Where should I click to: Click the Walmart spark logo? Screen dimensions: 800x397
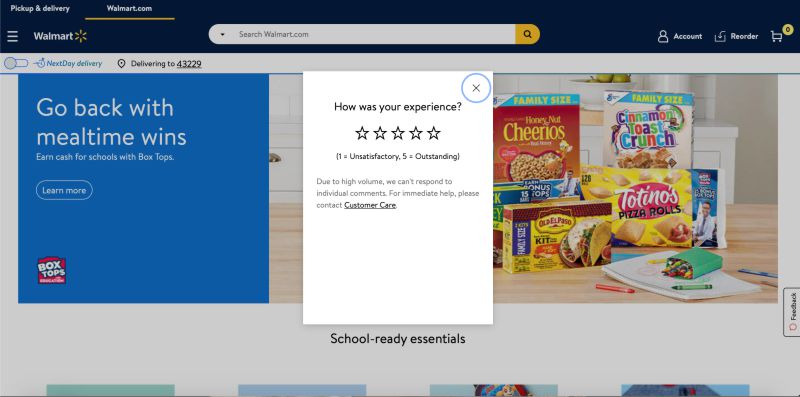click(81, 36)
